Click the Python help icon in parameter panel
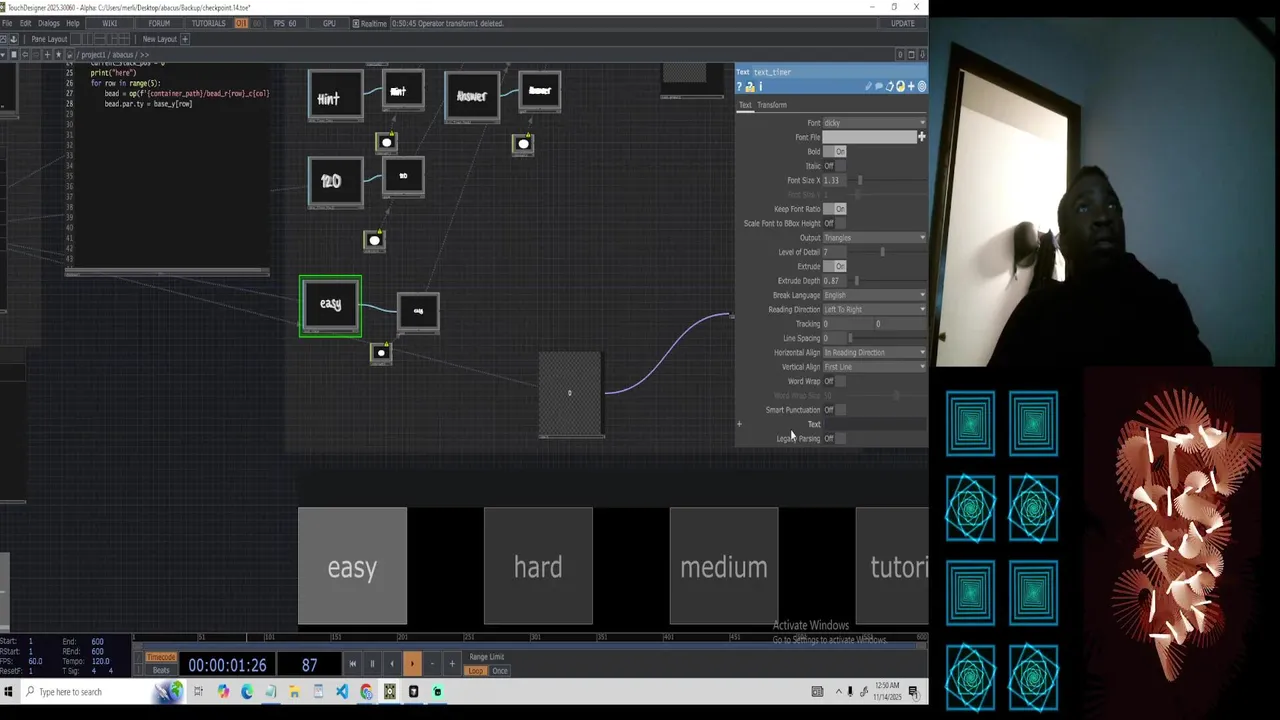 [x=750, y=87]
